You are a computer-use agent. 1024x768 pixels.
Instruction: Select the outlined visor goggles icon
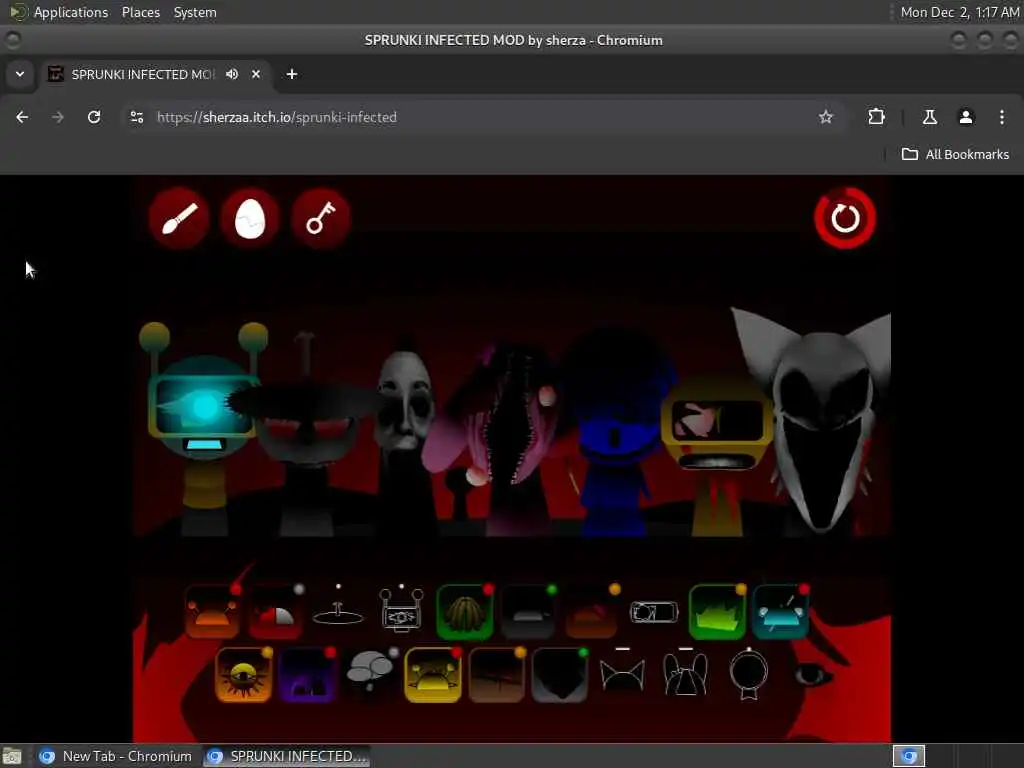[x=654, y=612]
